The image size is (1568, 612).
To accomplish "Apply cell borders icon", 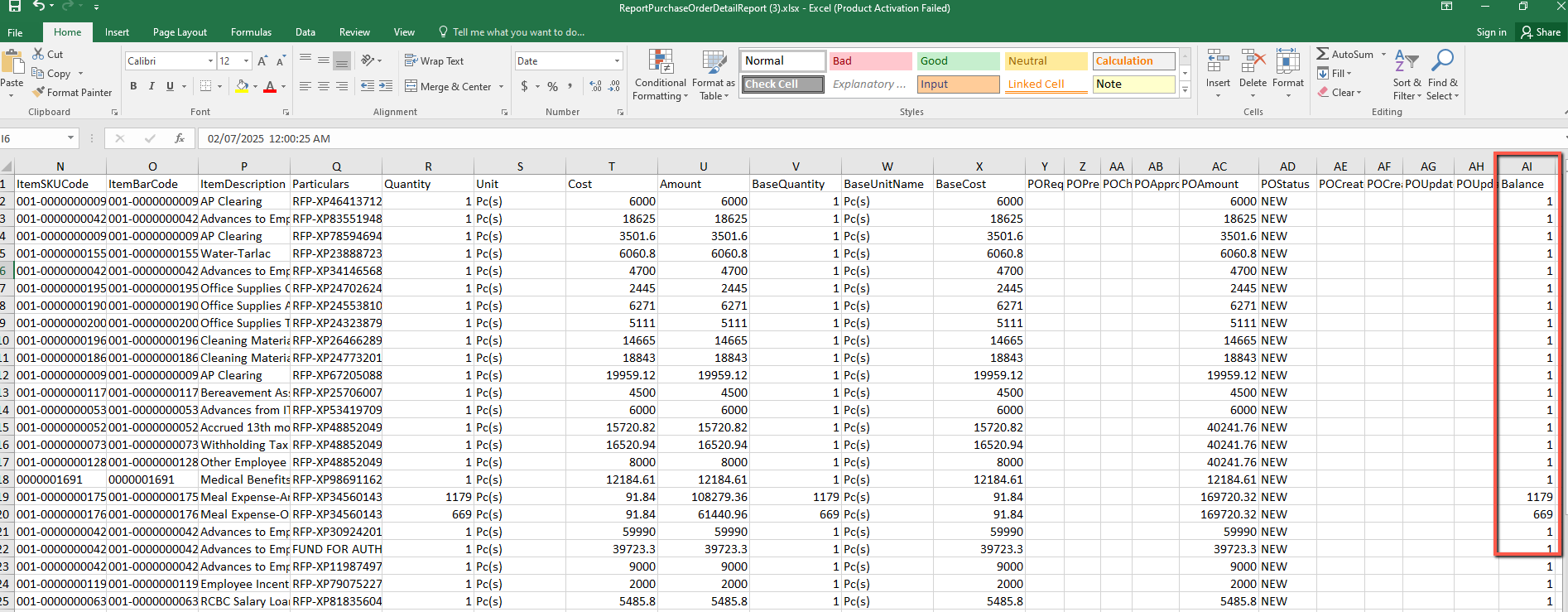I will tap(206, 86).
